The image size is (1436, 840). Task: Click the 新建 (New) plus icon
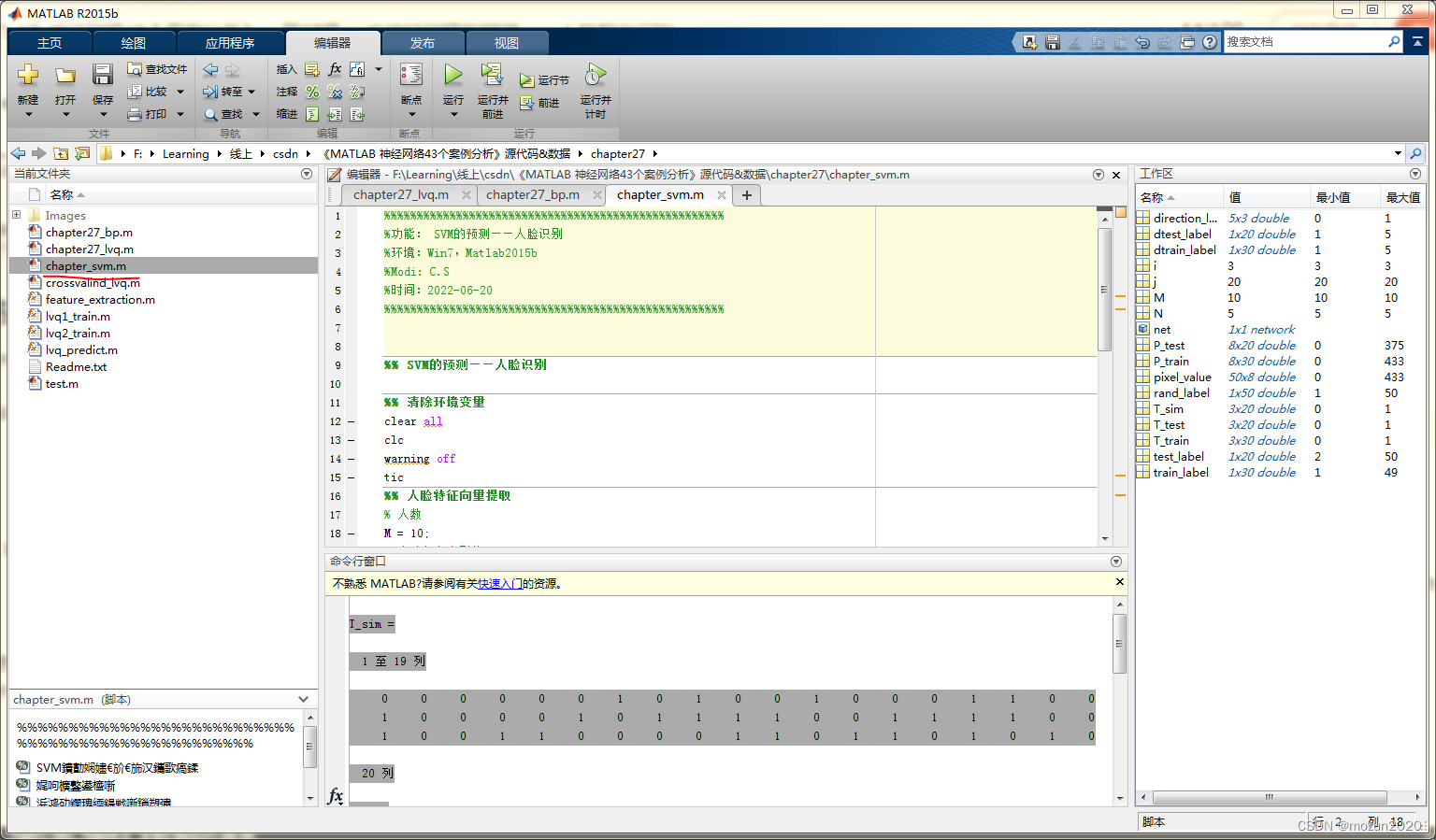pyautogui.click(x=28, y=75)
